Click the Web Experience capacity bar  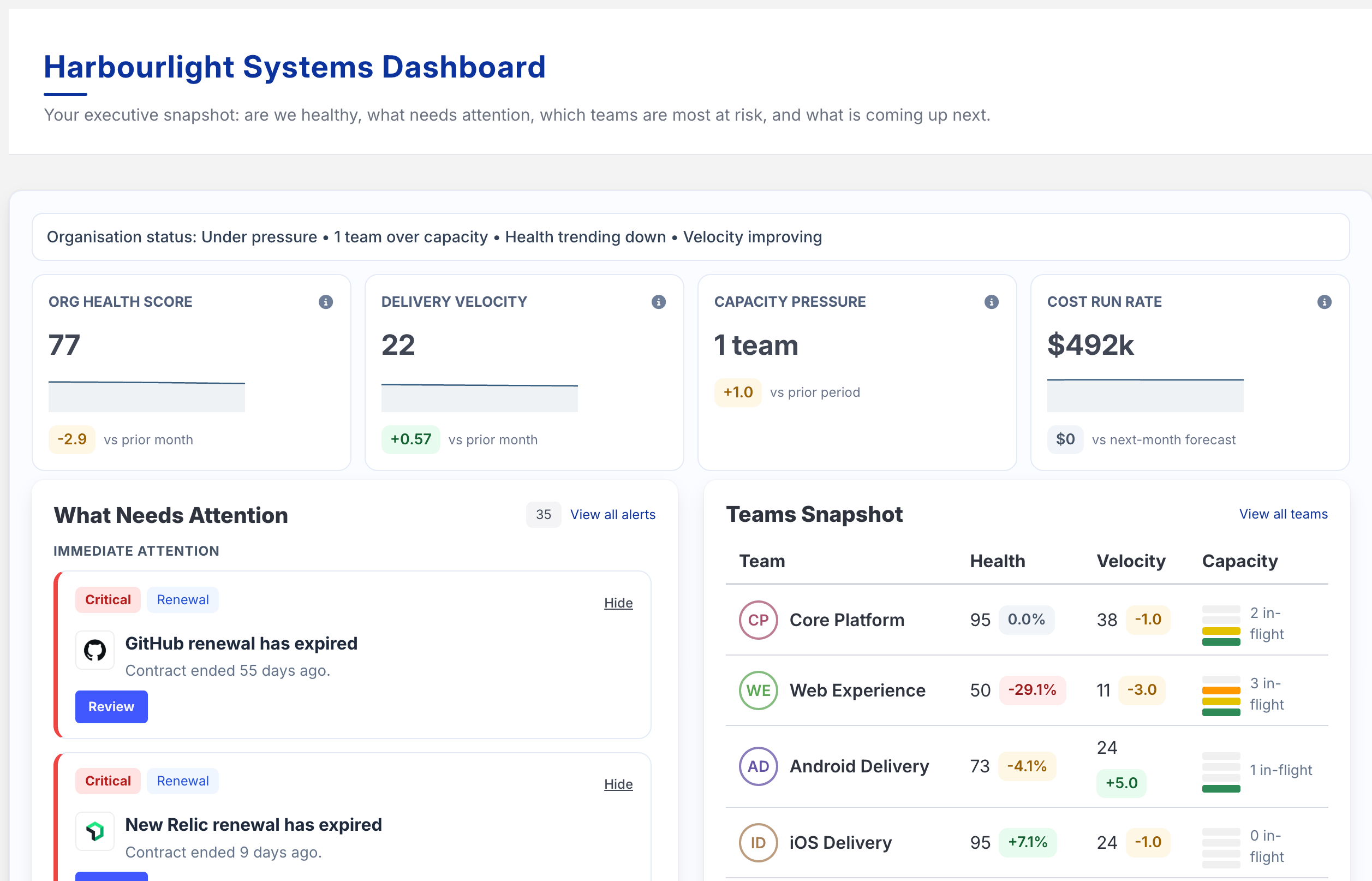(1220, 694)
